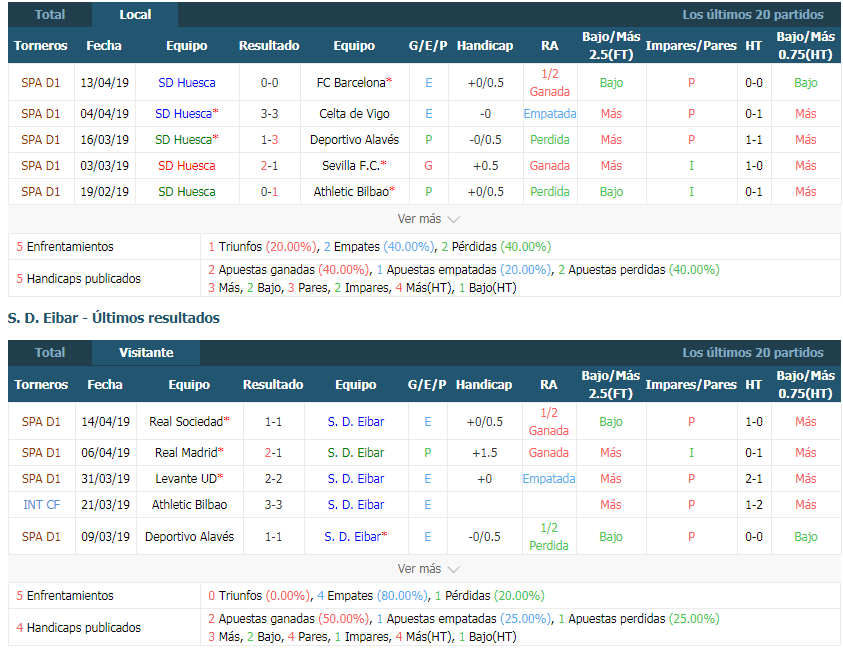Click SD Huesca in 13/04/19 row
The height and width of the screenshot is (650, 843).
(x=187, y=83)
